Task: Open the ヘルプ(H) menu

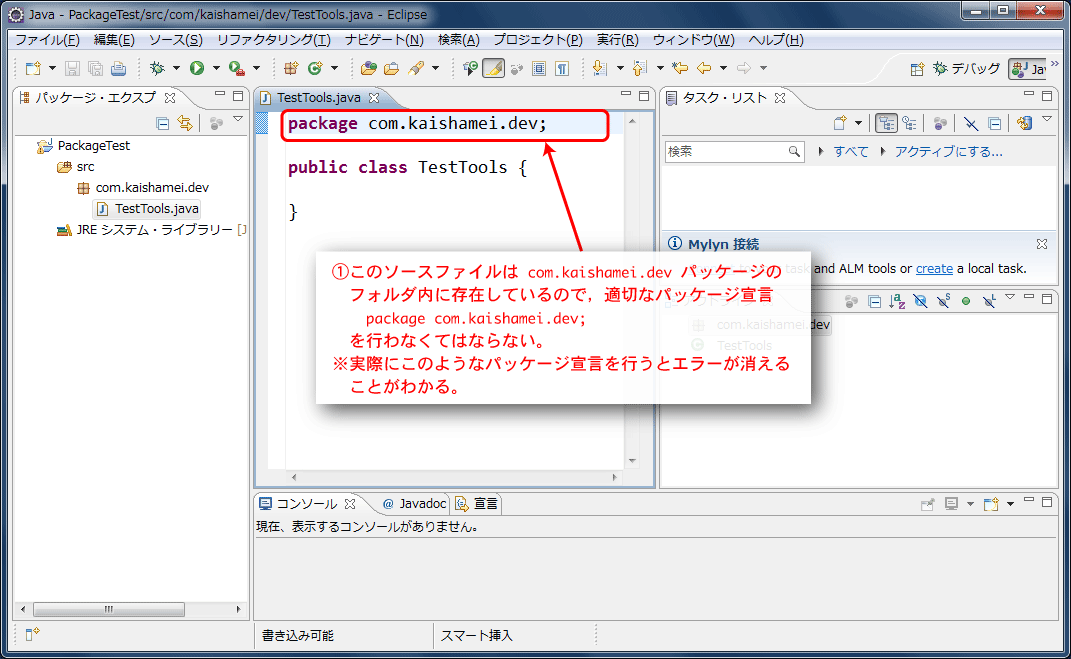Action: [776, 40]
